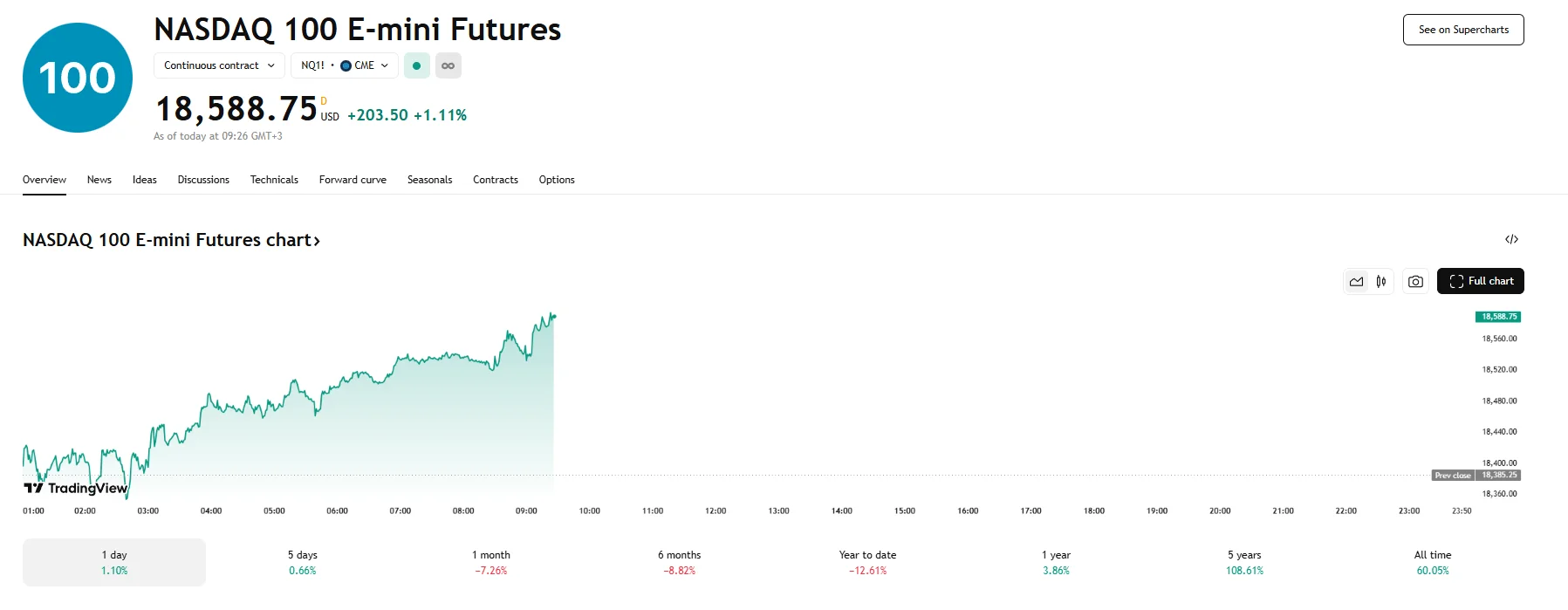The width and height of the screenshot is (1568, 610).
Task: Click the 18,588.75 green price label
Action: click(x=1497, y=317)
